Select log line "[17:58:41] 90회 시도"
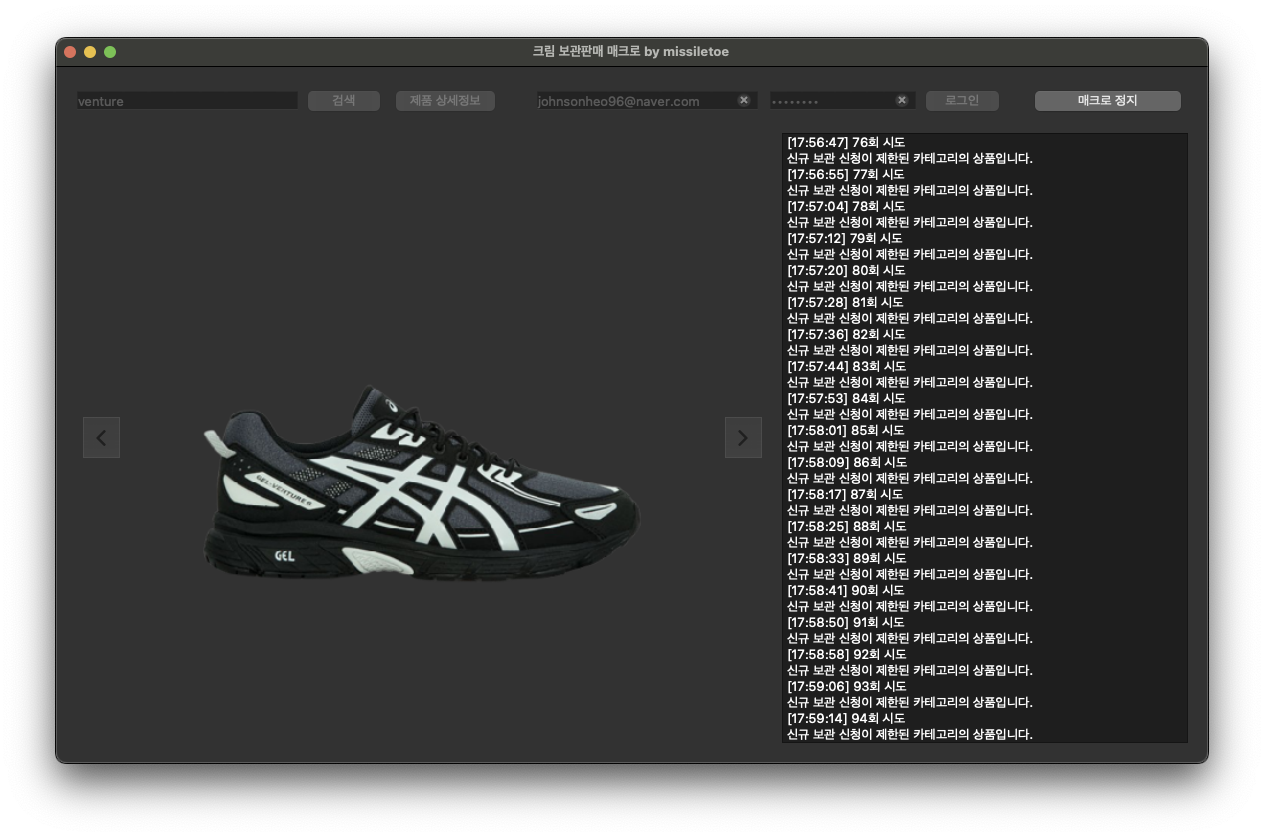Image resolution: width=1264 pixels, height=837 pixels. [846, 590]
